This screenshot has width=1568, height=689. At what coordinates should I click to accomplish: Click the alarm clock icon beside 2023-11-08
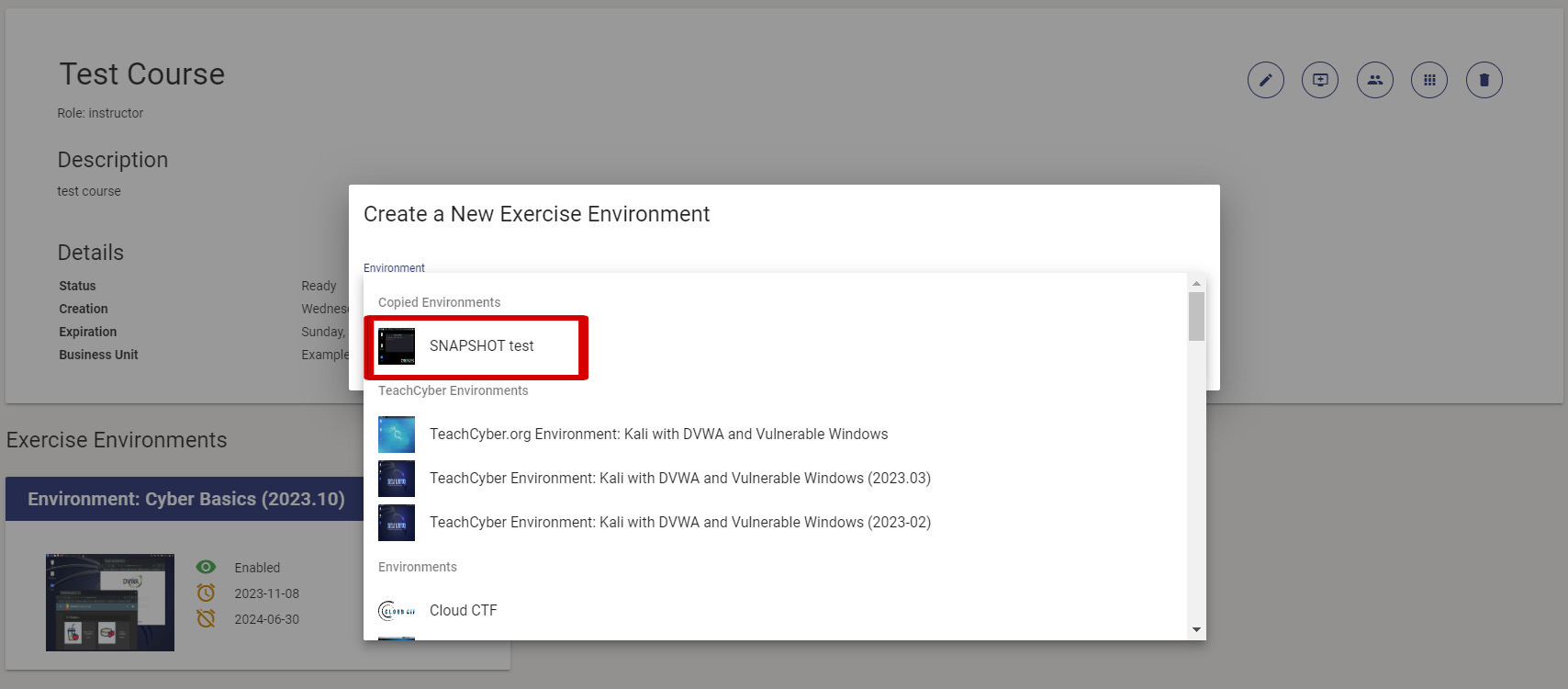[207, 593]
